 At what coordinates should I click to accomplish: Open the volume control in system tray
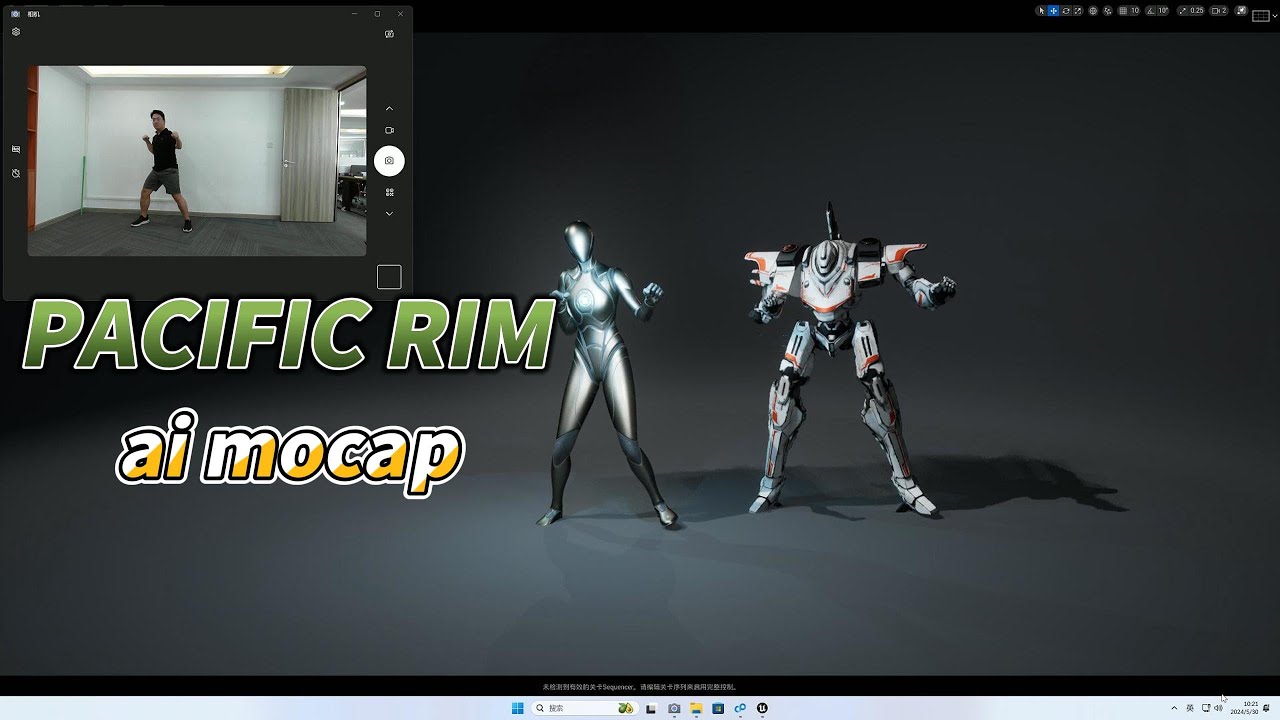[x=1218, y=708]
